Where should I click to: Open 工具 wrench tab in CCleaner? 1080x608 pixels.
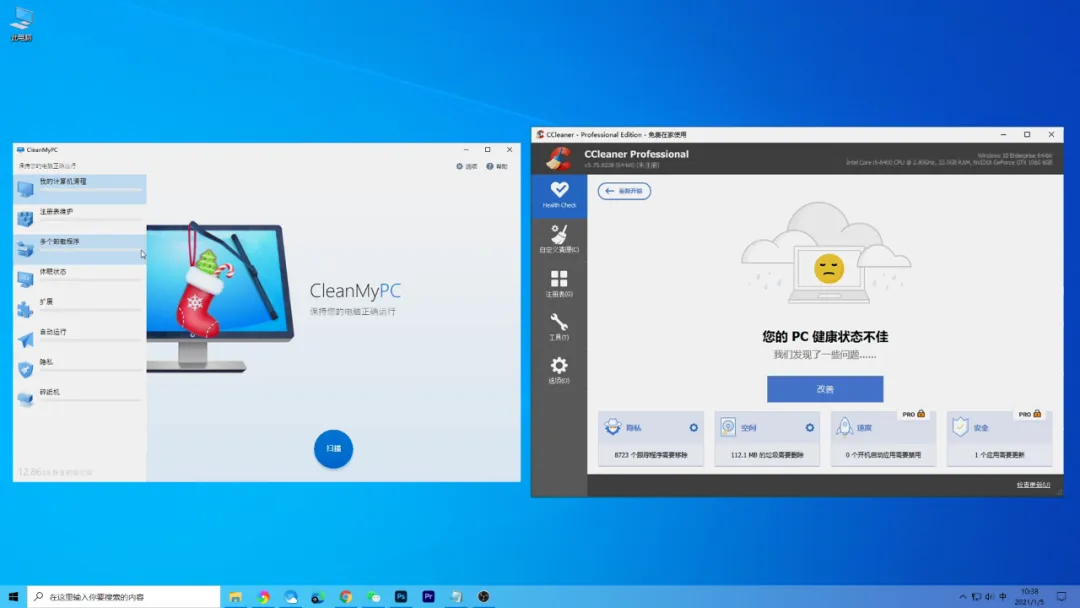coord(559,326)
